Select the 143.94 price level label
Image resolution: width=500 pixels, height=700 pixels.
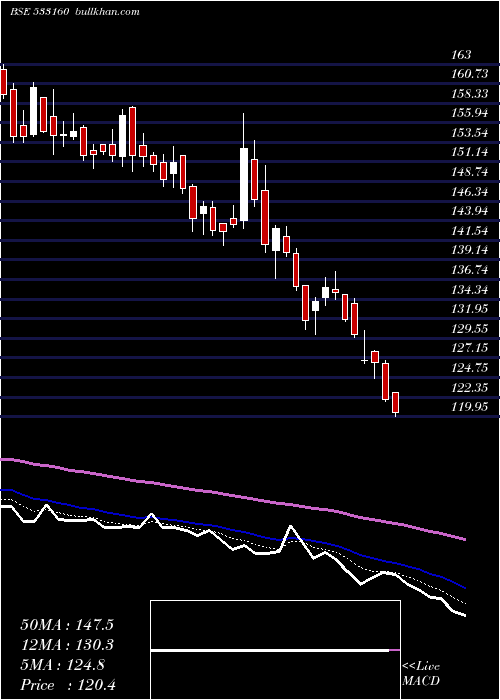click(x=471, y=211)
